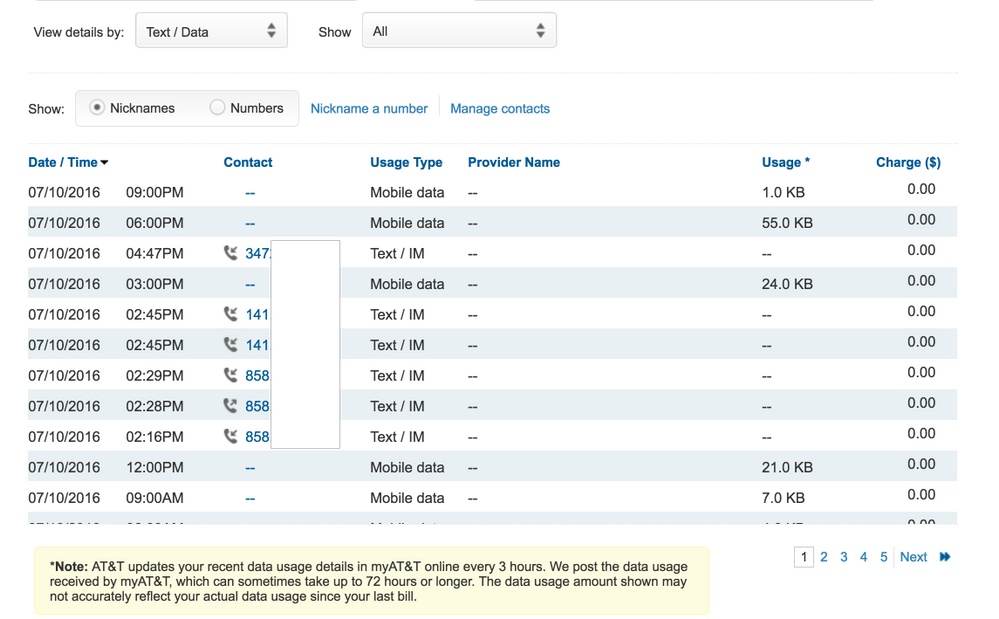Jump to last page with double-arrow icon
Screen dimensions: 999x619
(945, 557)
